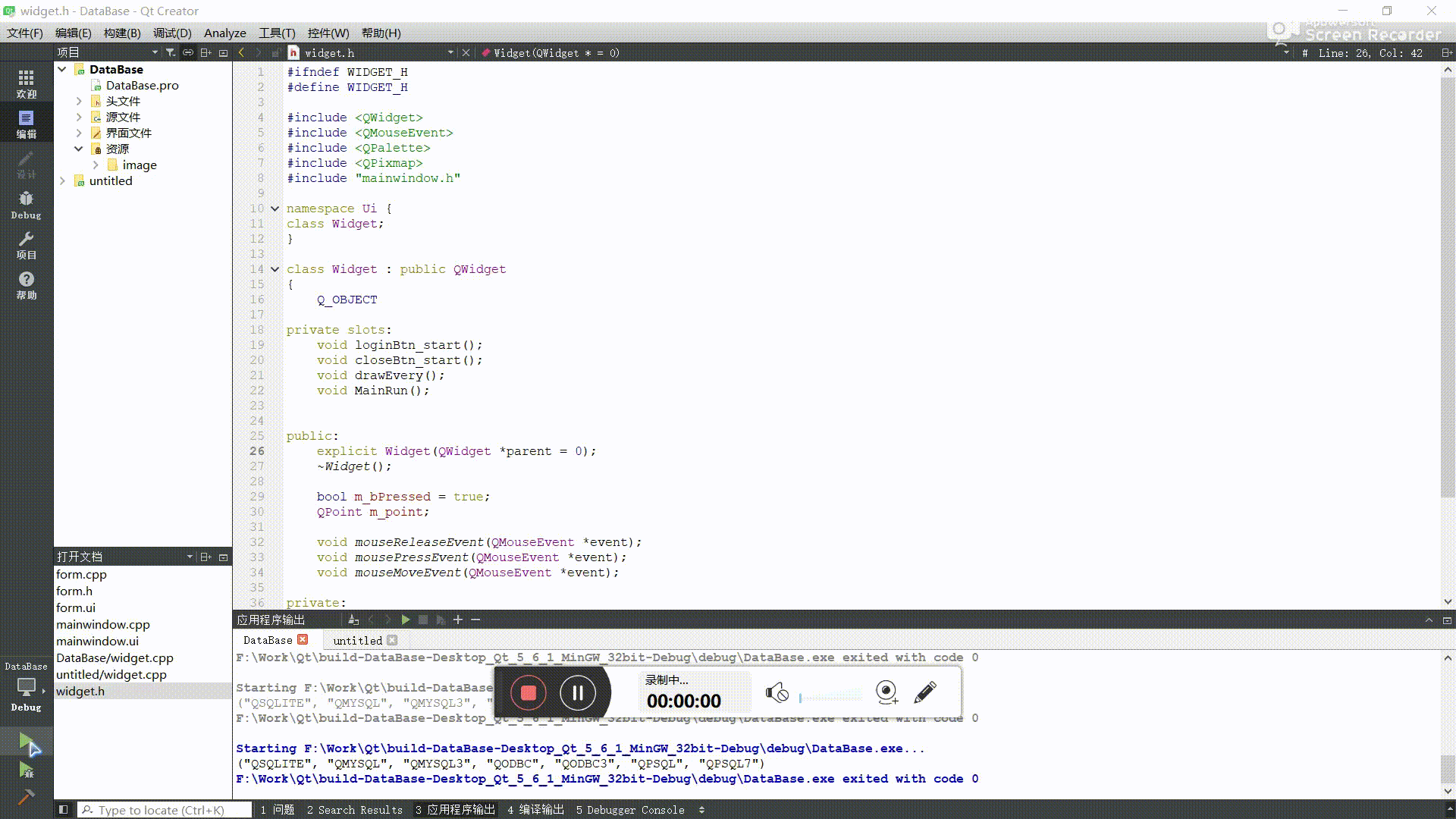The width and height of the screenshot is (1456, 819).
Task: Show the 1 问题 issues pane
Action: pos(278,810)
